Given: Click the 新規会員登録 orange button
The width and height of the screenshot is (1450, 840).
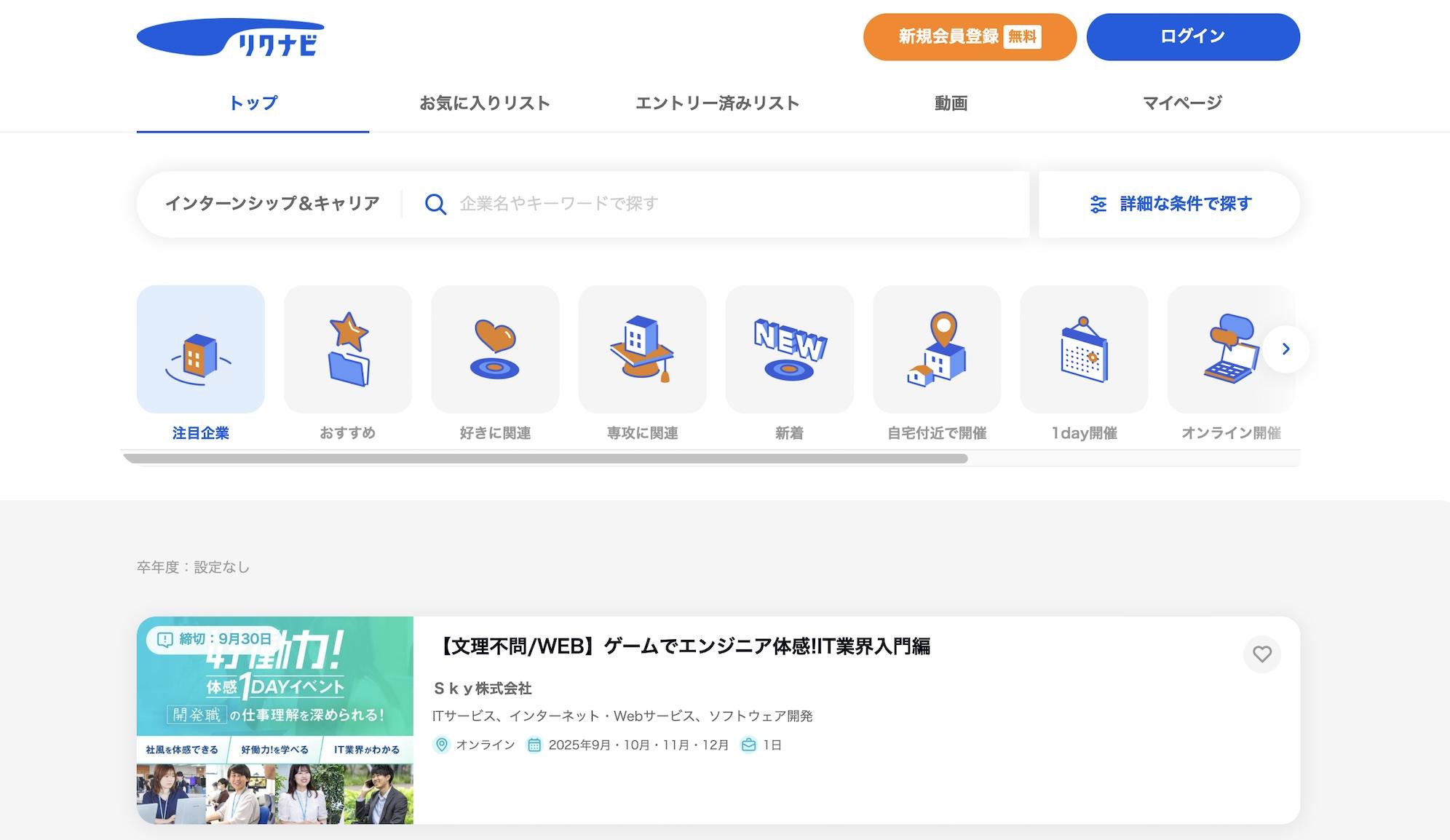Looking at the screenshot, I should (x=969, y=36).
